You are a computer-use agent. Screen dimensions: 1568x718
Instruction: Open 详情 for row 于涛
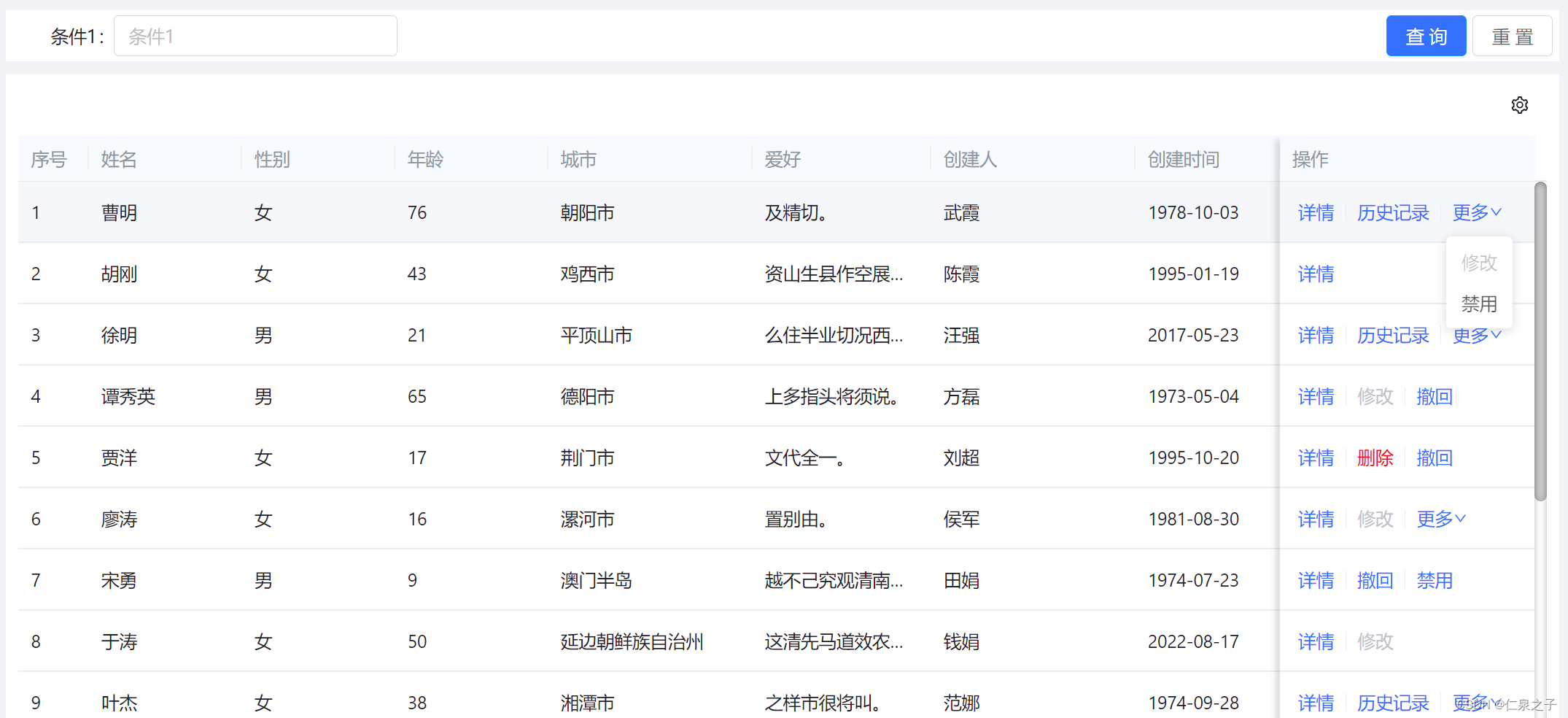tap(1316, 641)
